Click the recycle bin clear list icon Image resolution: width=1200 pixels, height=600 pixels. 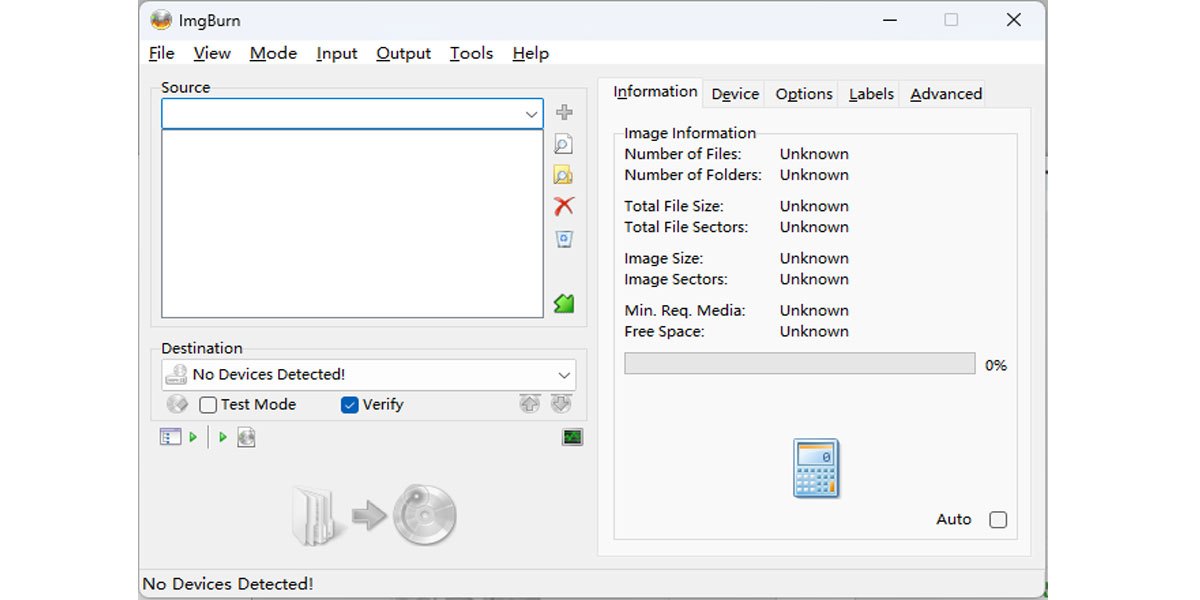[564, 239]
